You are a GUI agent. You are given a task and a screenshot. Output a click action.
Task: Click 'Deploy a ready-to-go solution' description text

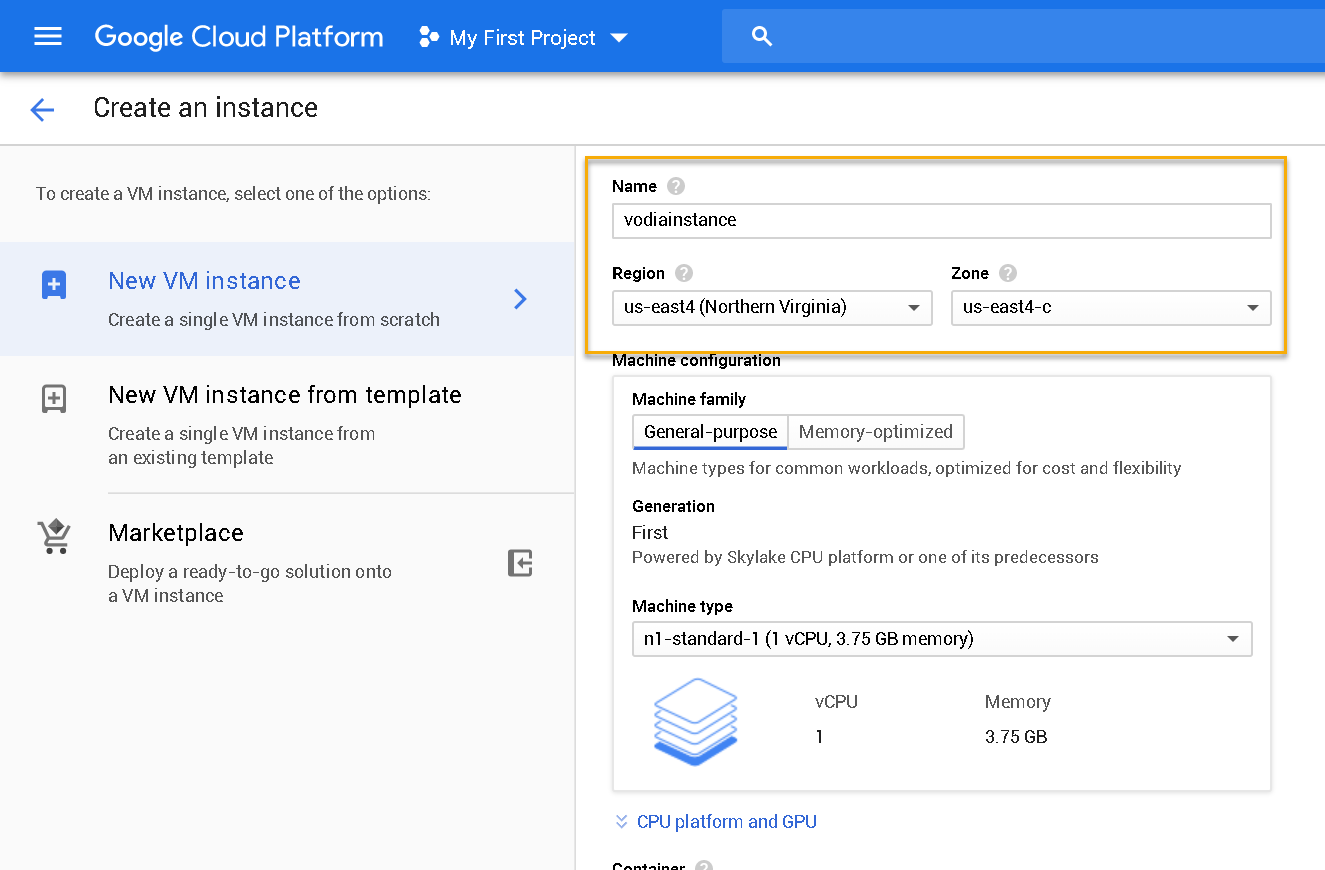pos(250,584)
